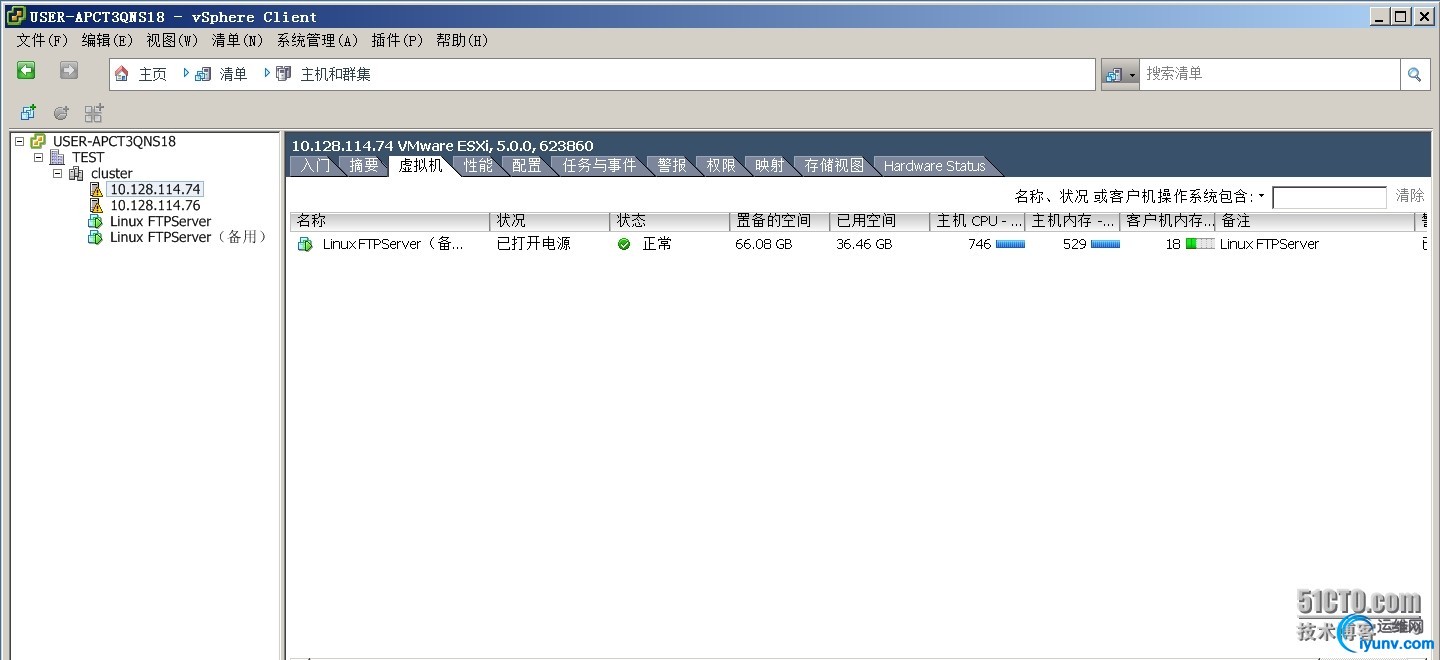
Task: Select the Linux FTPServer（备... row name cell
Action: coord(393,244)
